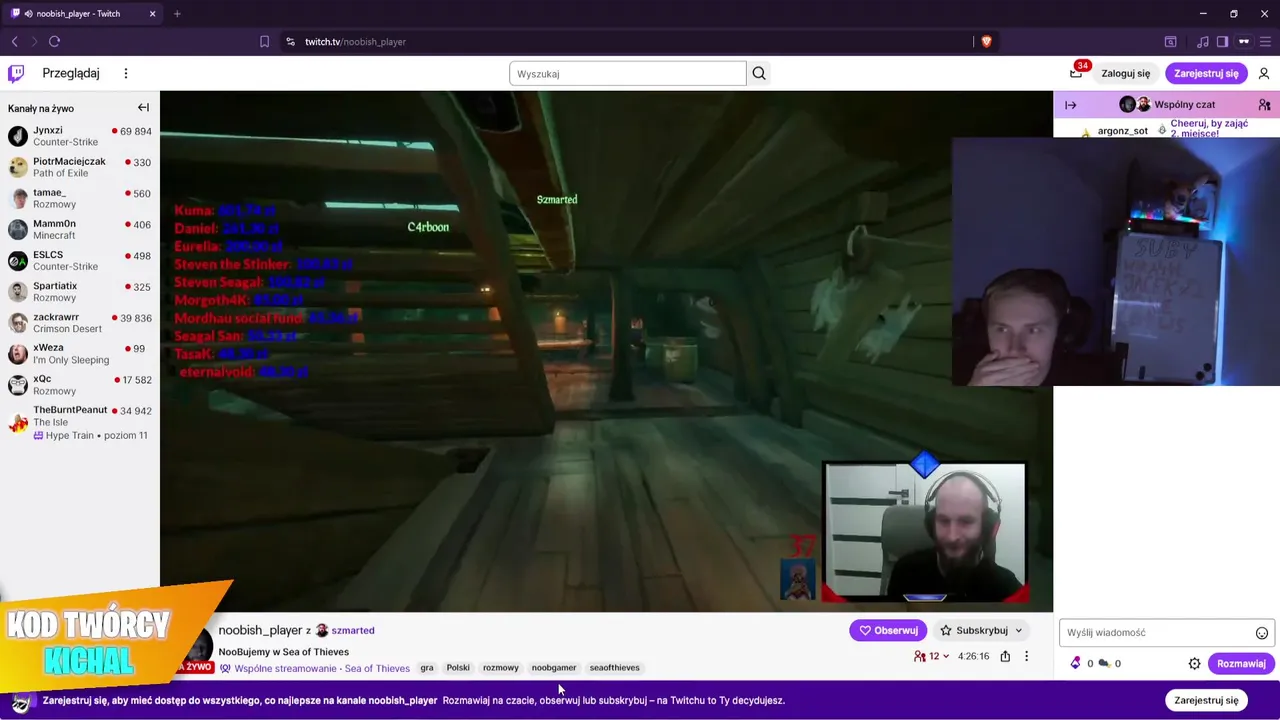Click the stream uptime 4:26:16
The height and width of the screenshot is (720, 1280).
coord(973,656)
